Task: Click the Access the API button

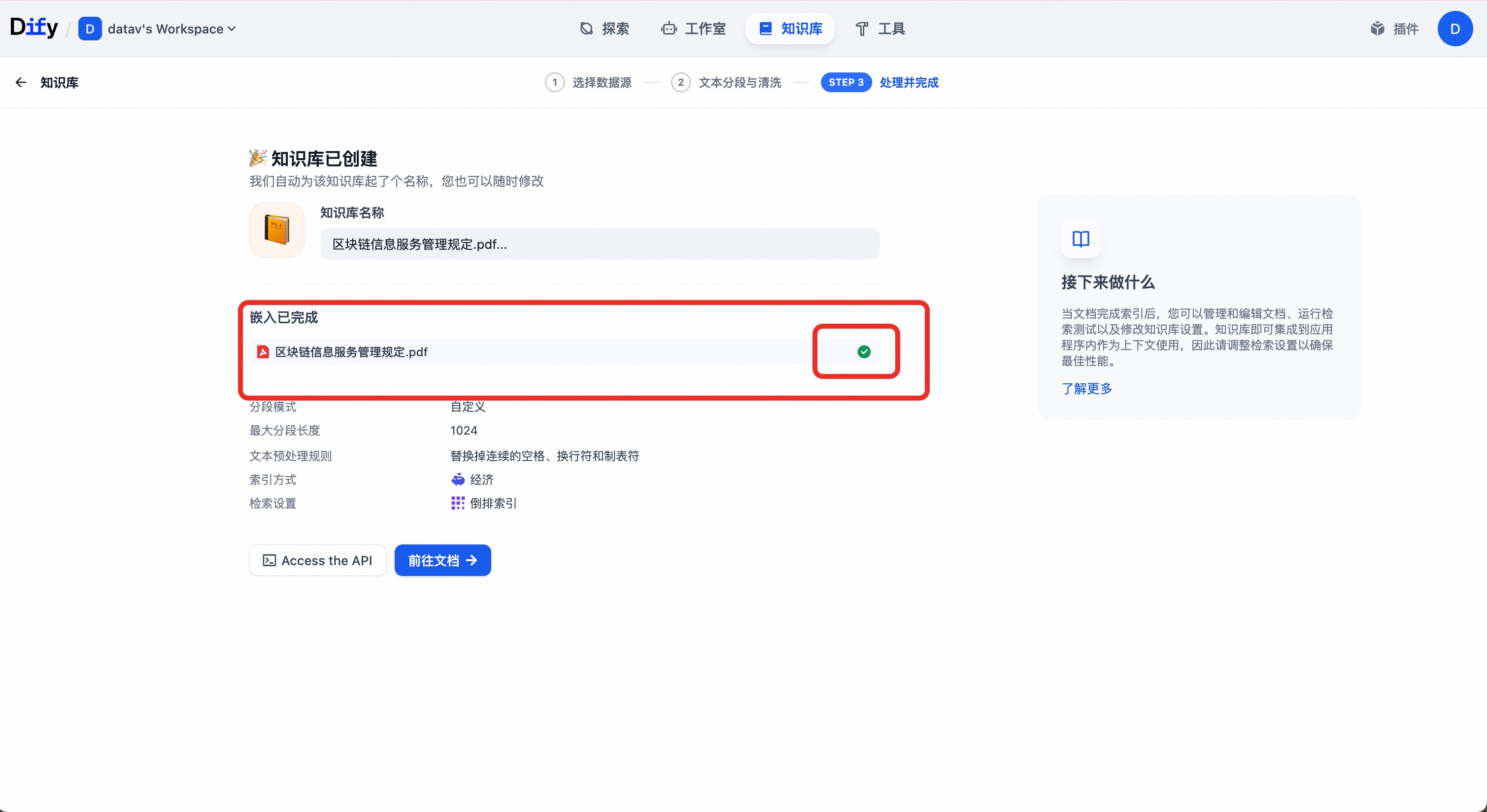Action: point(317,560)
